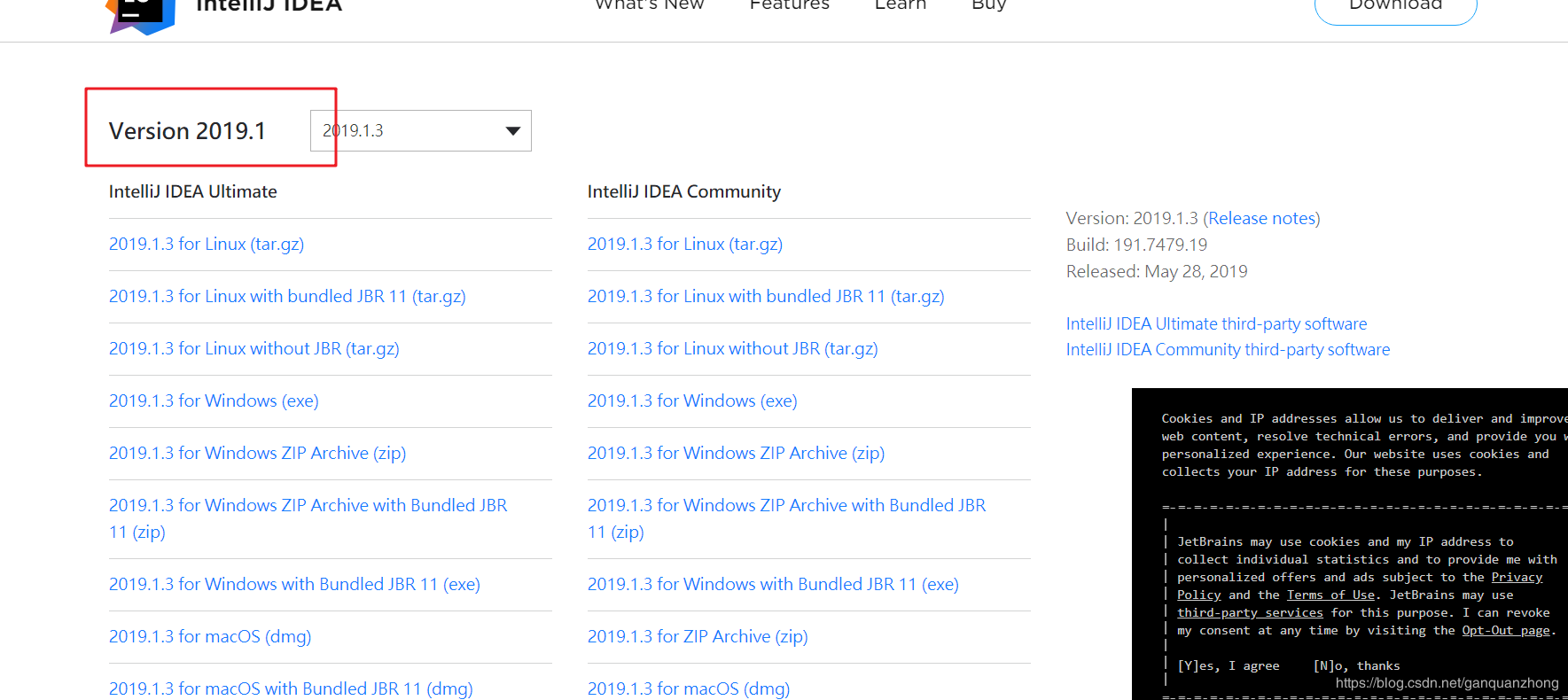Download Community 2019.1.3 for ZIP Archive (zip)
Image resolution: width=1568 pixels, height=700 pixels.
(x=698, y=637)
